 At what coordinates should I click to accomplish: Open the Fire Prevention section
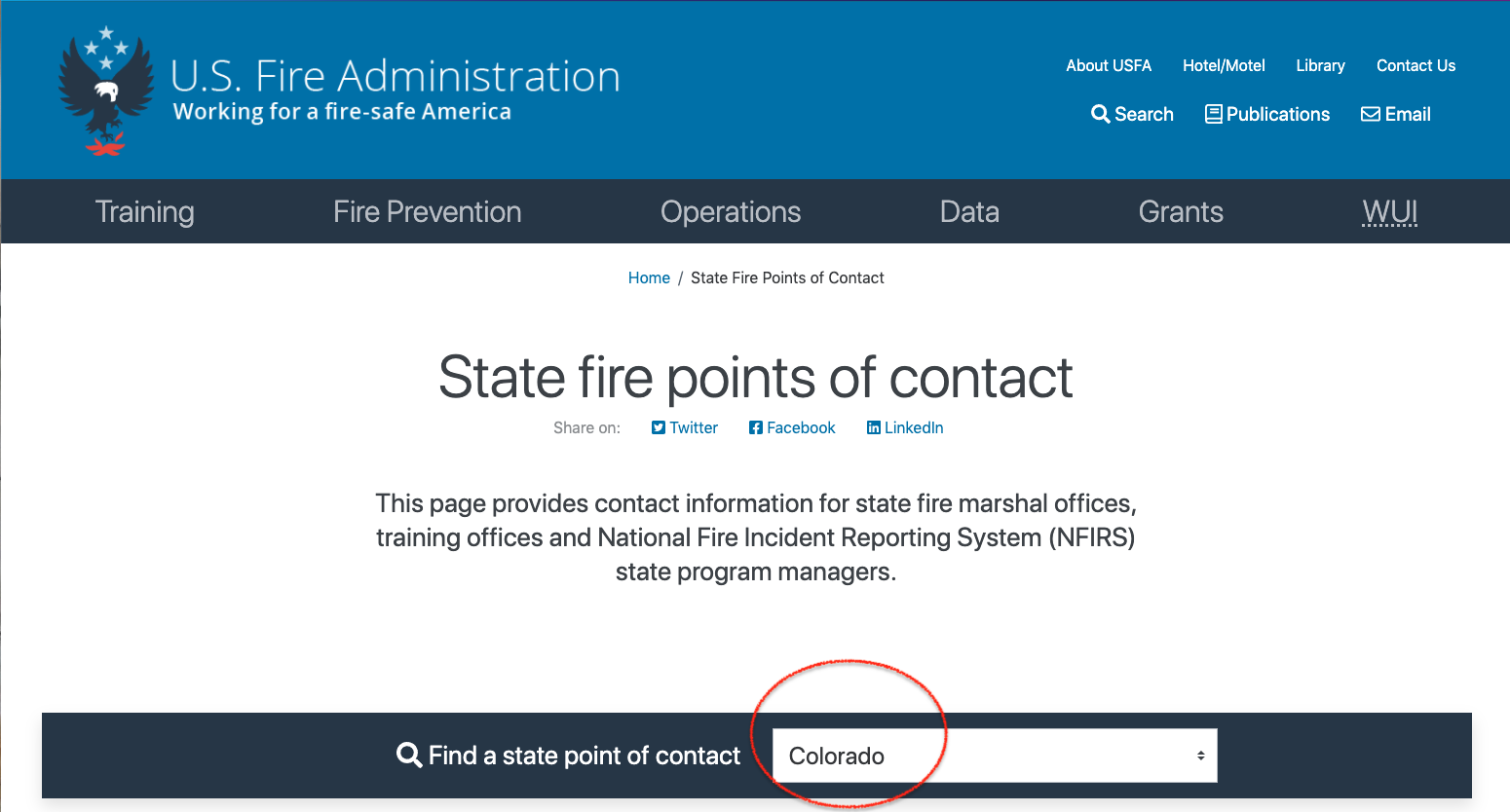tap(427, 211)
